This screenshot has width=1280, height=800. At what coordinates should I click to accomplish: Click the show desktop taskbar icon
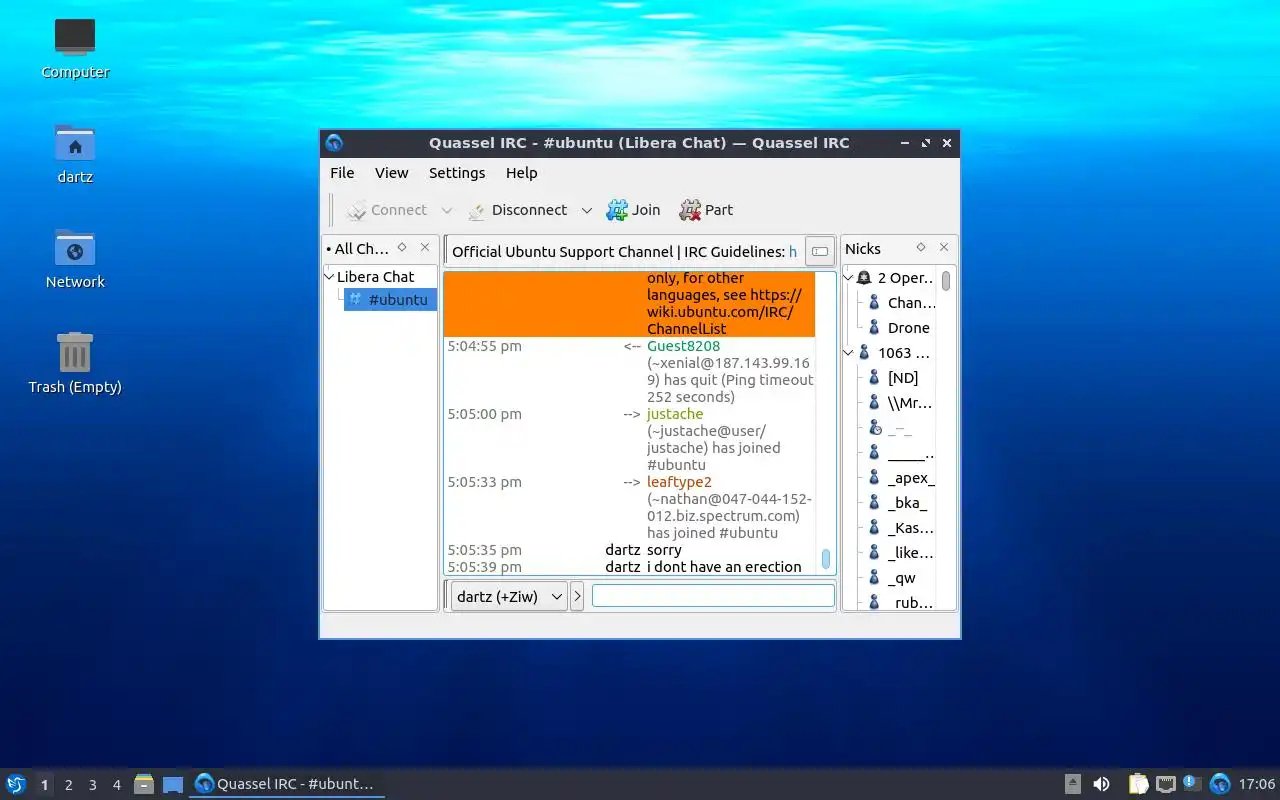click(173, 785)
